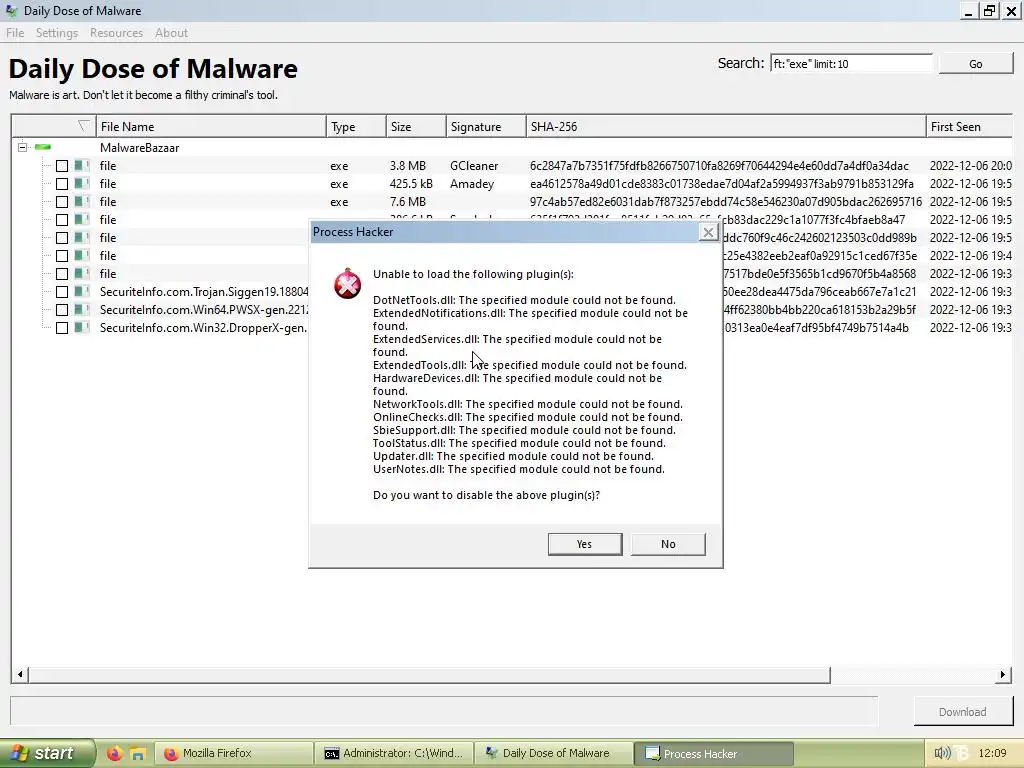The height and width of the screenshot is (768, 1024).
Task: Check the Amadey file checkbox
Action: (62, 184)
